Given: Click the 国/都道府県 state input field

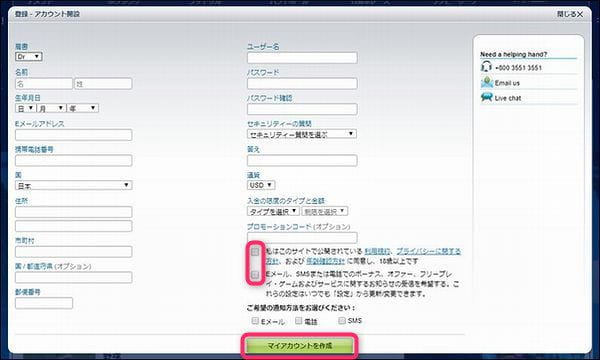Looking at the screenshot, I should point(73,277).
